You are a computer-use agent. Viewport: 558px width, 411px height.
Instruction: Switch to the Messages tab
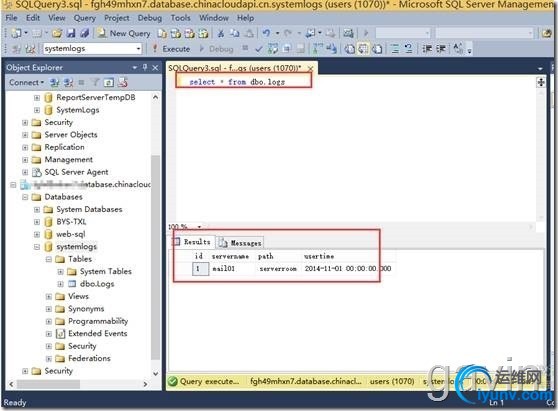[240, 243]
